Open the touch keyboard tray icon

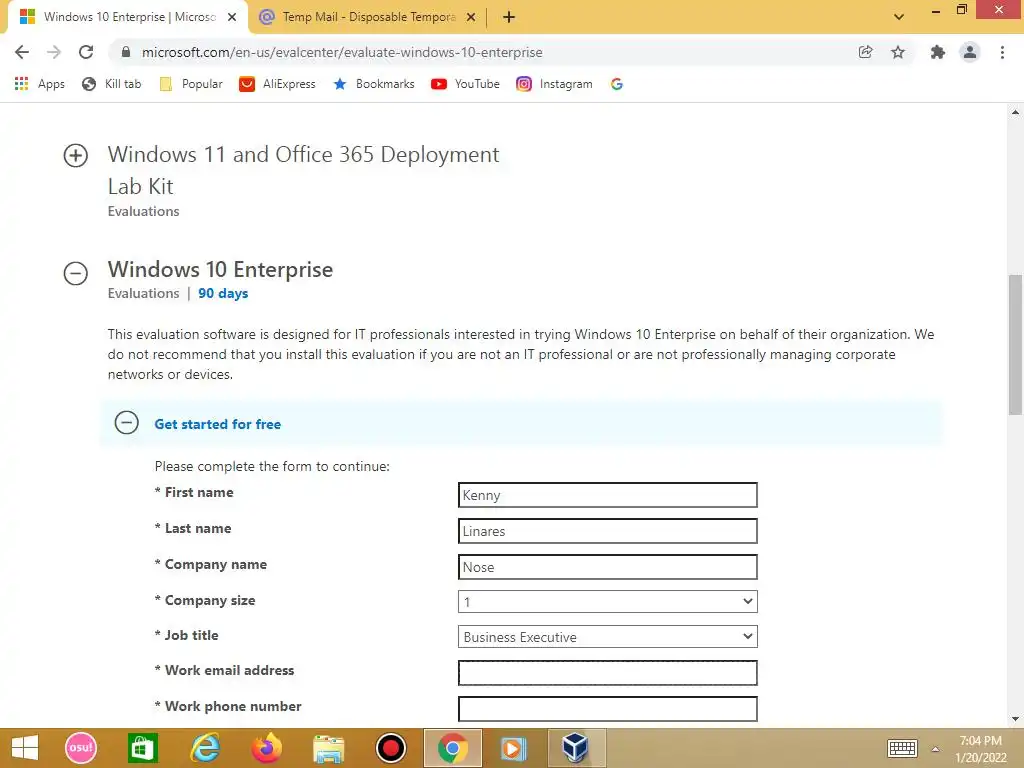point(903,748)
